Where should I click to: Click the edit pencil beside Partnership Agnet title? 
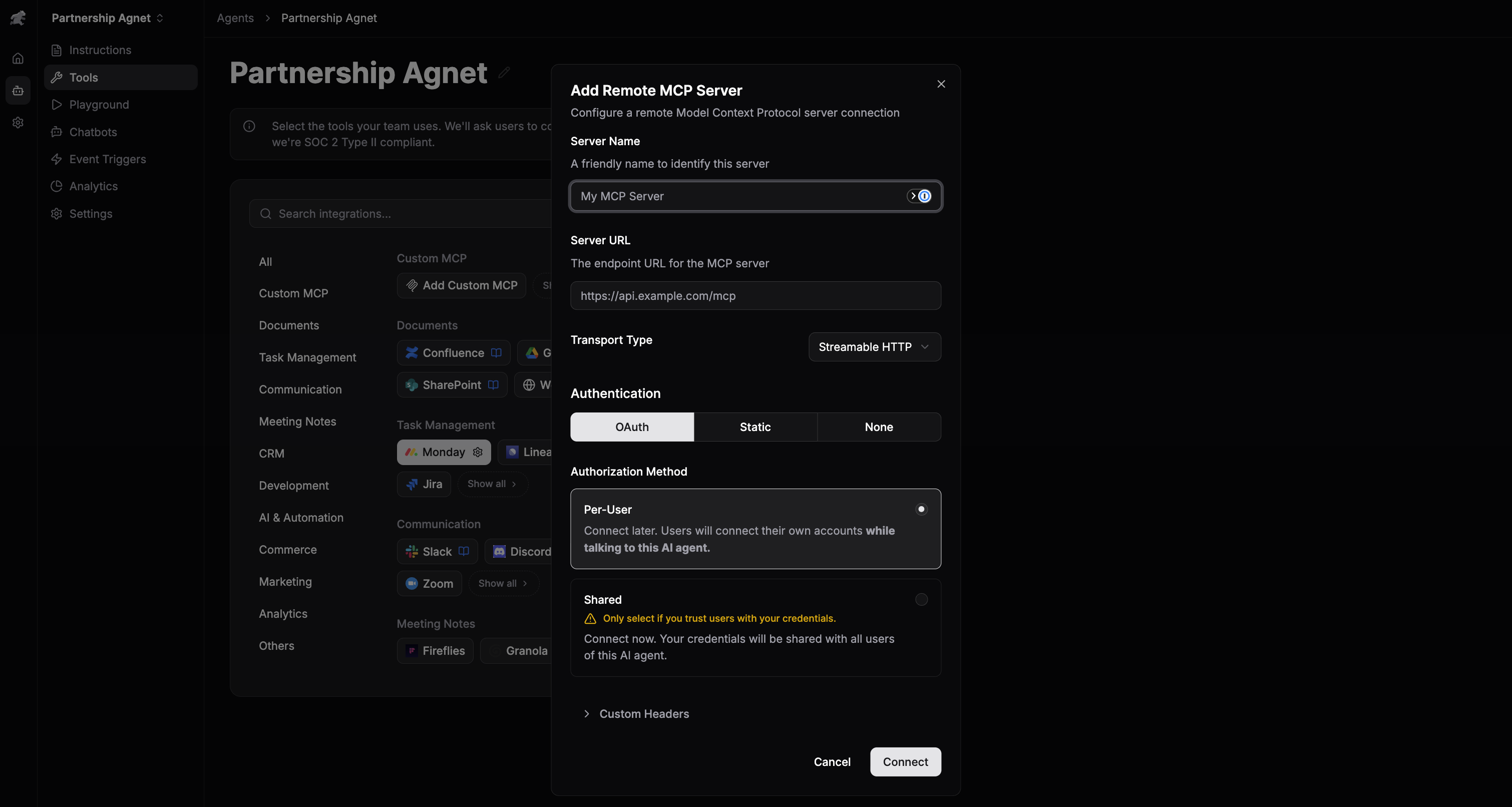(x=503, y=73)
